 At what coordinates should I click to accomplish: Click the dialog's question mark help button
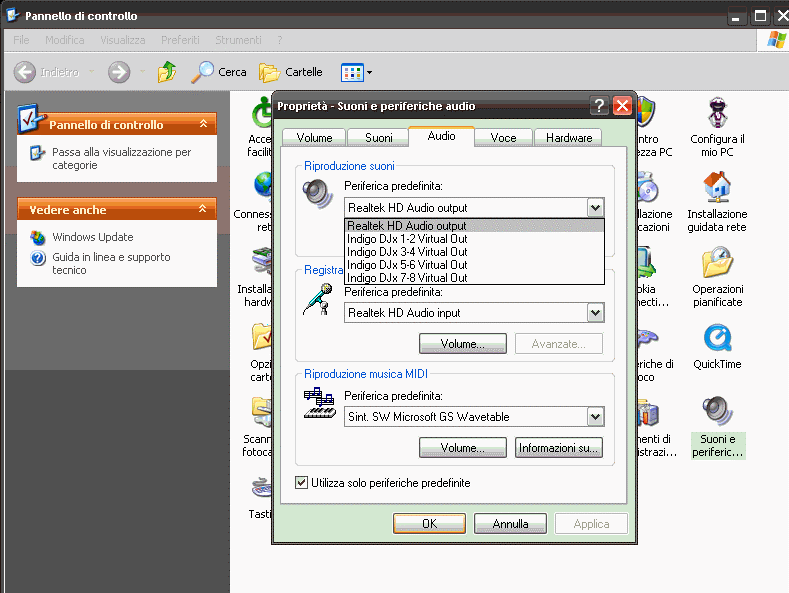(599, 106)
